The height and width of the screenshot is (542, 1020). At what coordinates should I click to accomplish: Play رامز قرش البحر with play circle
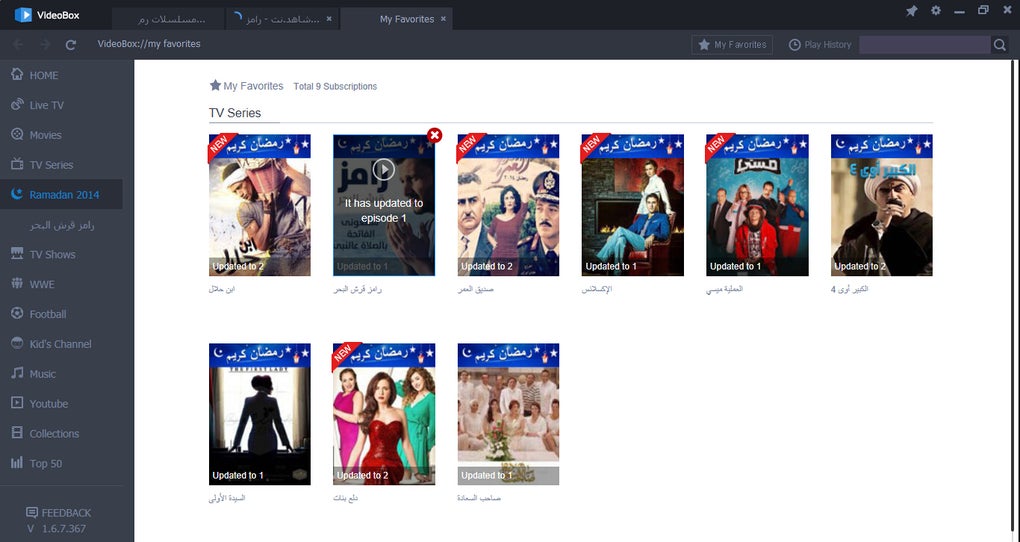[x=384, y=170]
